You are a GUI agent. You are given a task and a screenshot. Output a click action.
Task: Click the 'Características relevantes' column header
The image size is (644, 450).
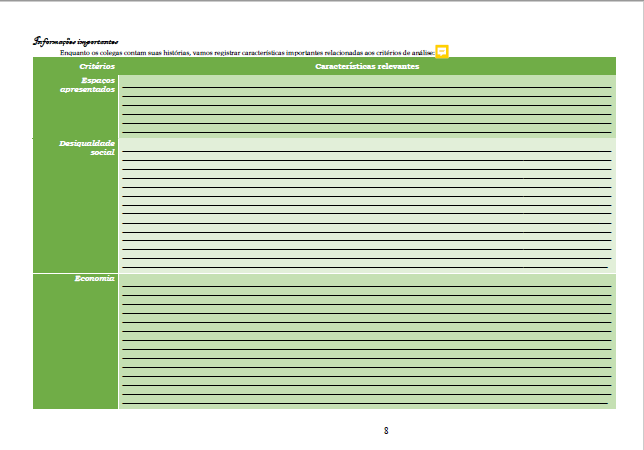coord(367,66)
